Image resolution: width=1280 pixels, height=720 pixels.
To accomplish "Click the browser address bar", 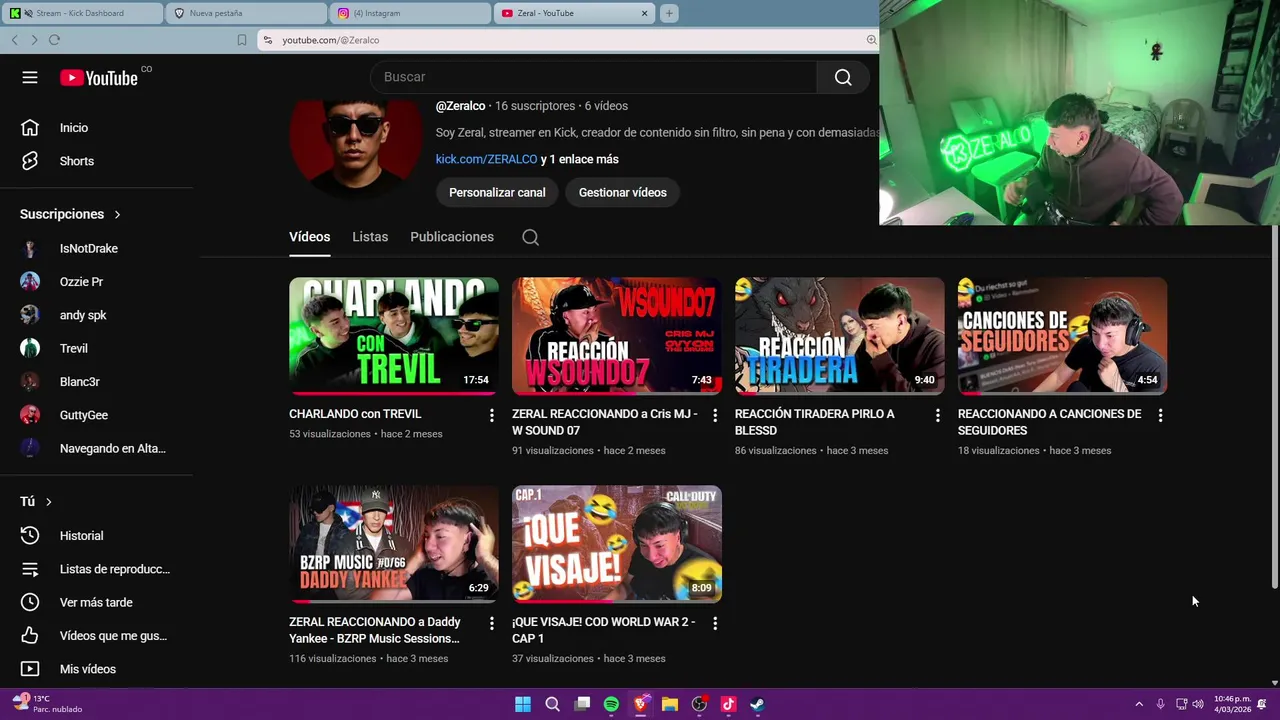I will [568, 40].
